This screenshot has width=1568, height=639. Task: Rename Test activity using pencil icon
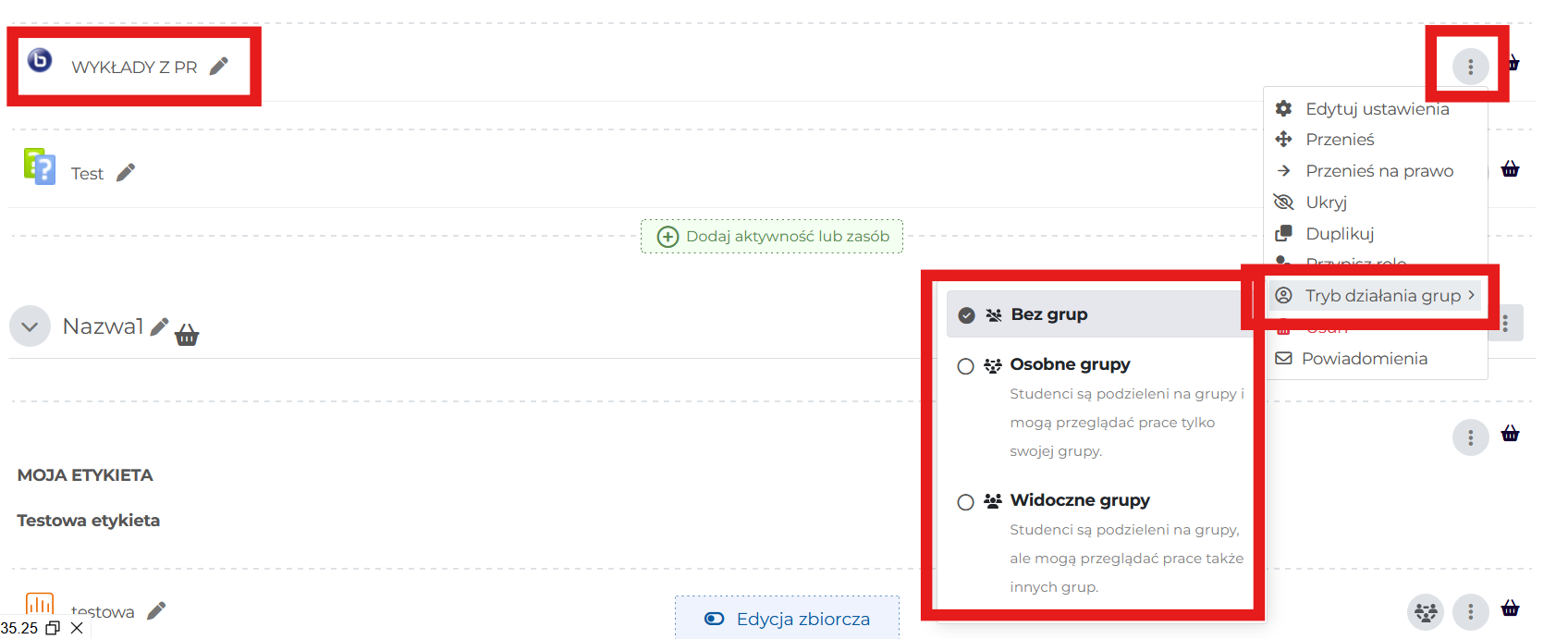126,173
